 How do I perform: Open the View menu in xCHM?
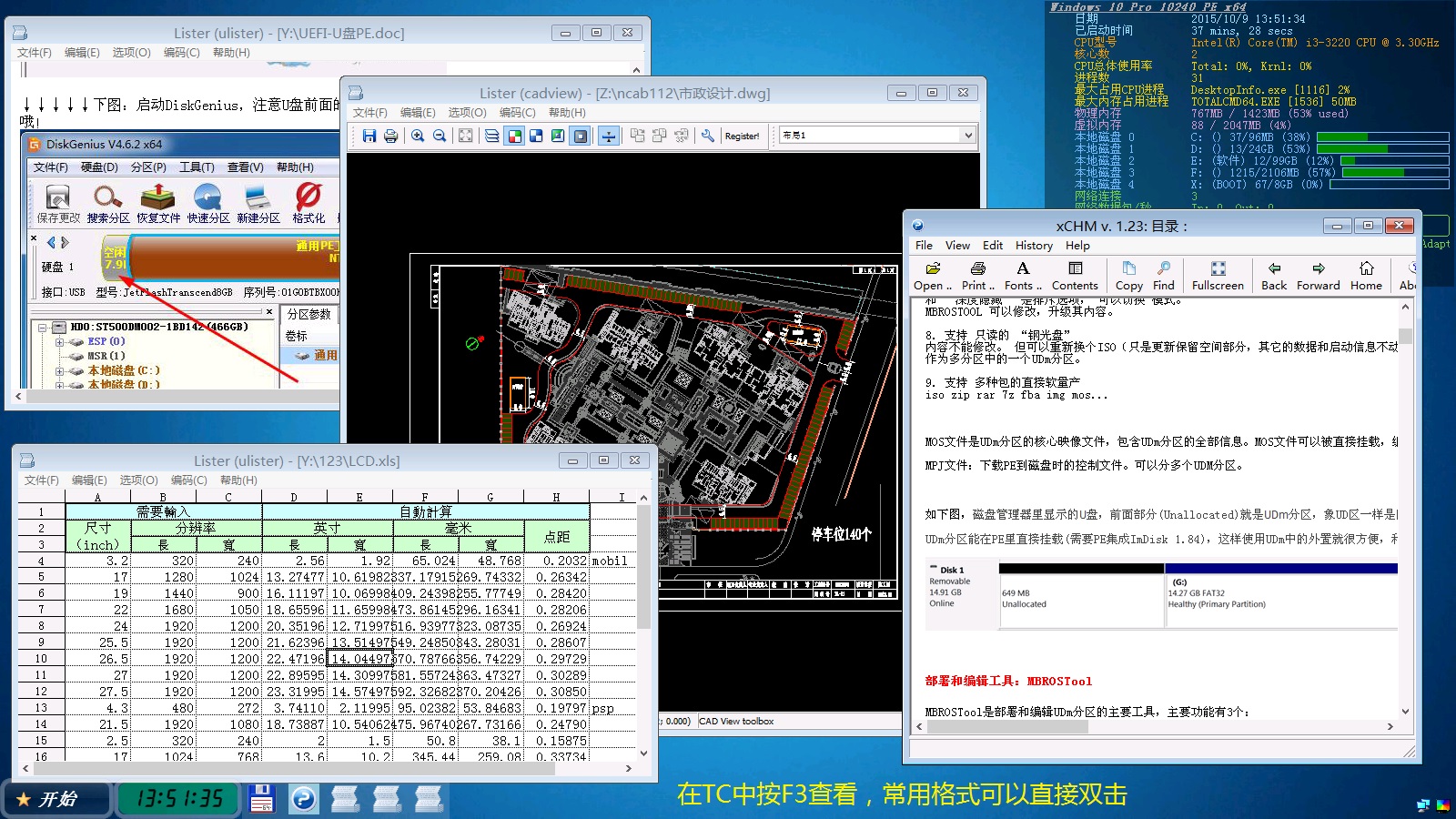pos(957,246)
